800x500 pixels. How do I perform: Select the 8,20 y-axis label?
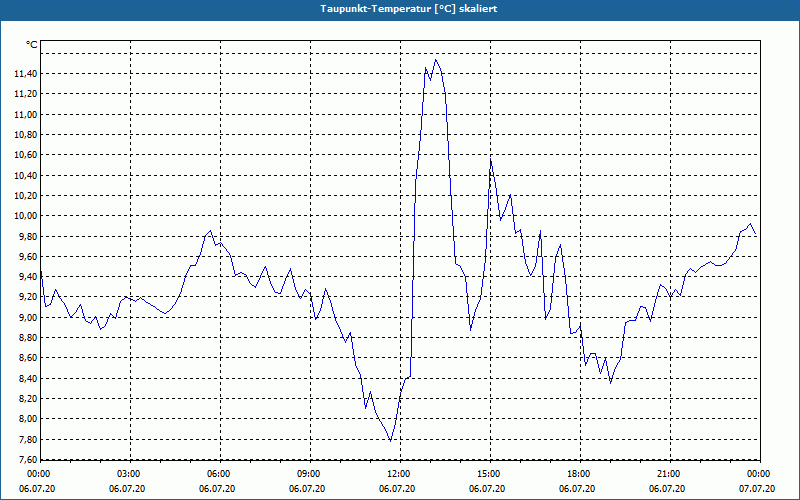click(28, 398)
